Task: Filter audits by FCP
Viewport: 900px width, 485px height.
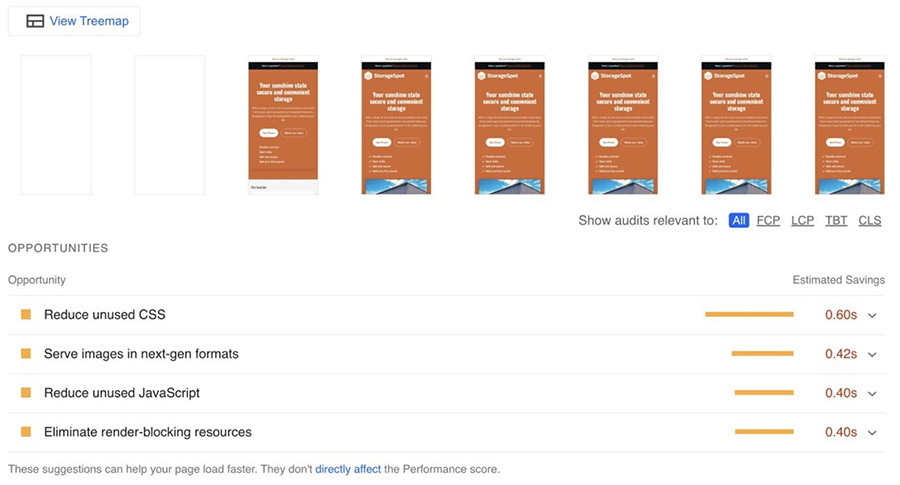Action: coord(768,220)
